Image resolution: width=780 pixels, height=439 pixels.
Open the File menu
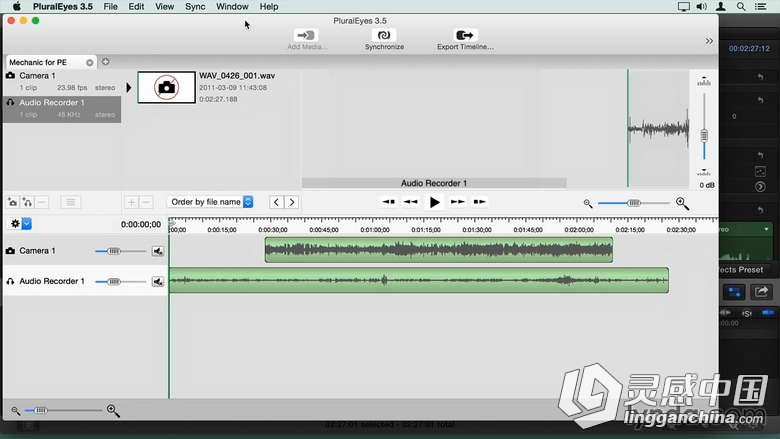tap(110, 6)
